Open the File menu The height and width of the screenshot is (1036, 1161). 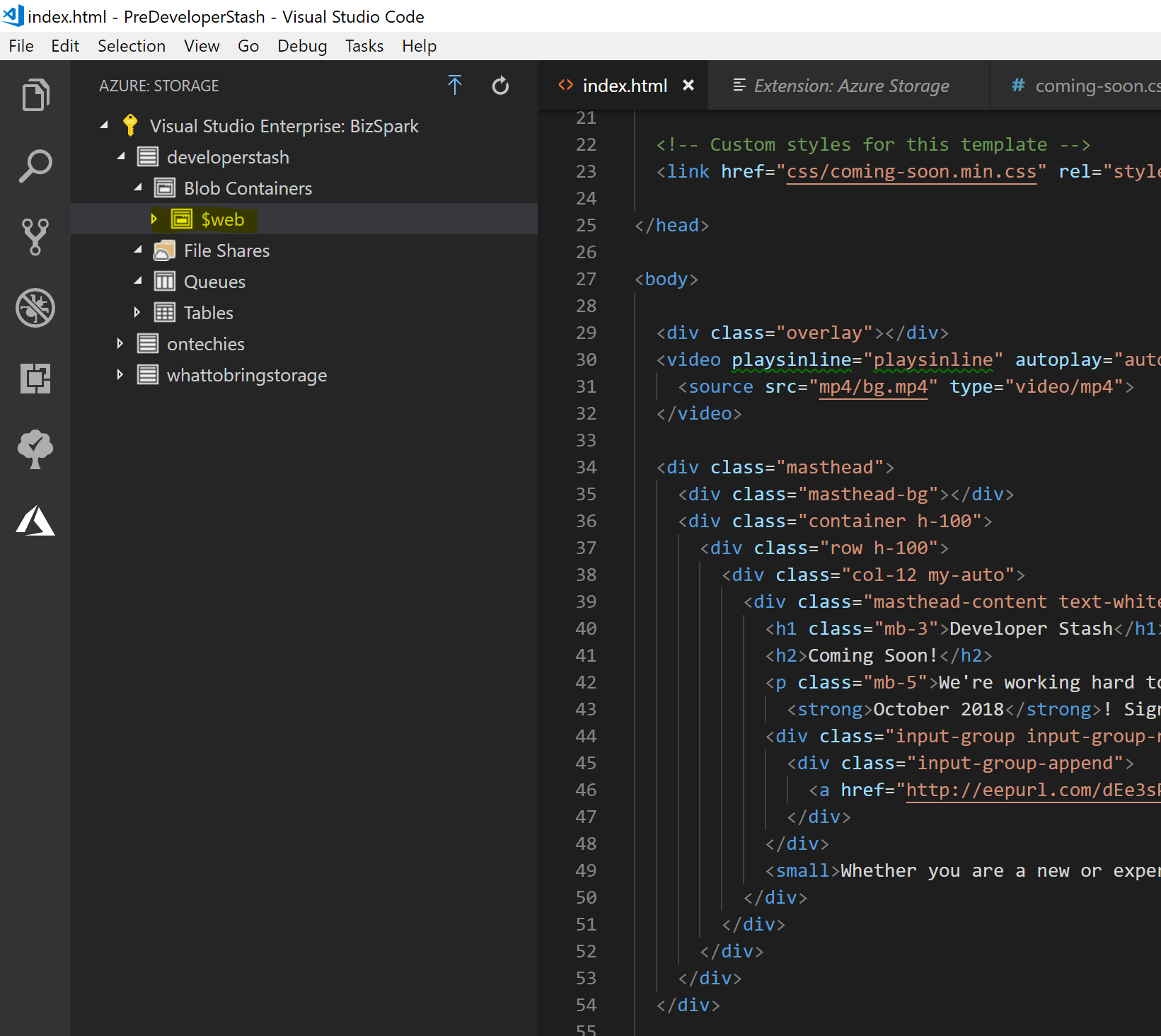tap(21, 46)
